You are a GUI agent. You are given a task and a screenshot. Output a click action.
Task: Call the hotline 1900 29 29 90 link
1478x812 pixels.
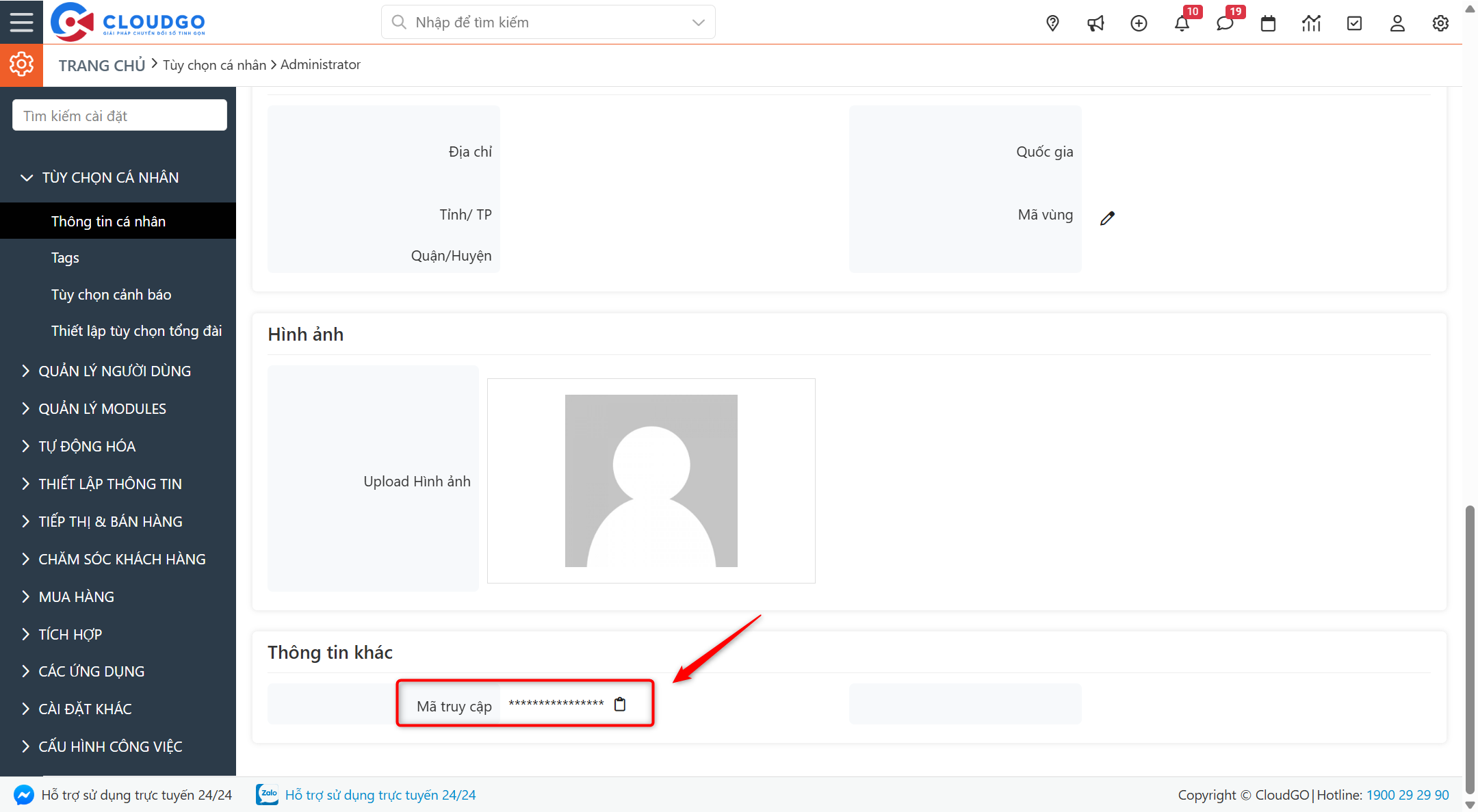pyautogui.click(x=1408, y=794)
